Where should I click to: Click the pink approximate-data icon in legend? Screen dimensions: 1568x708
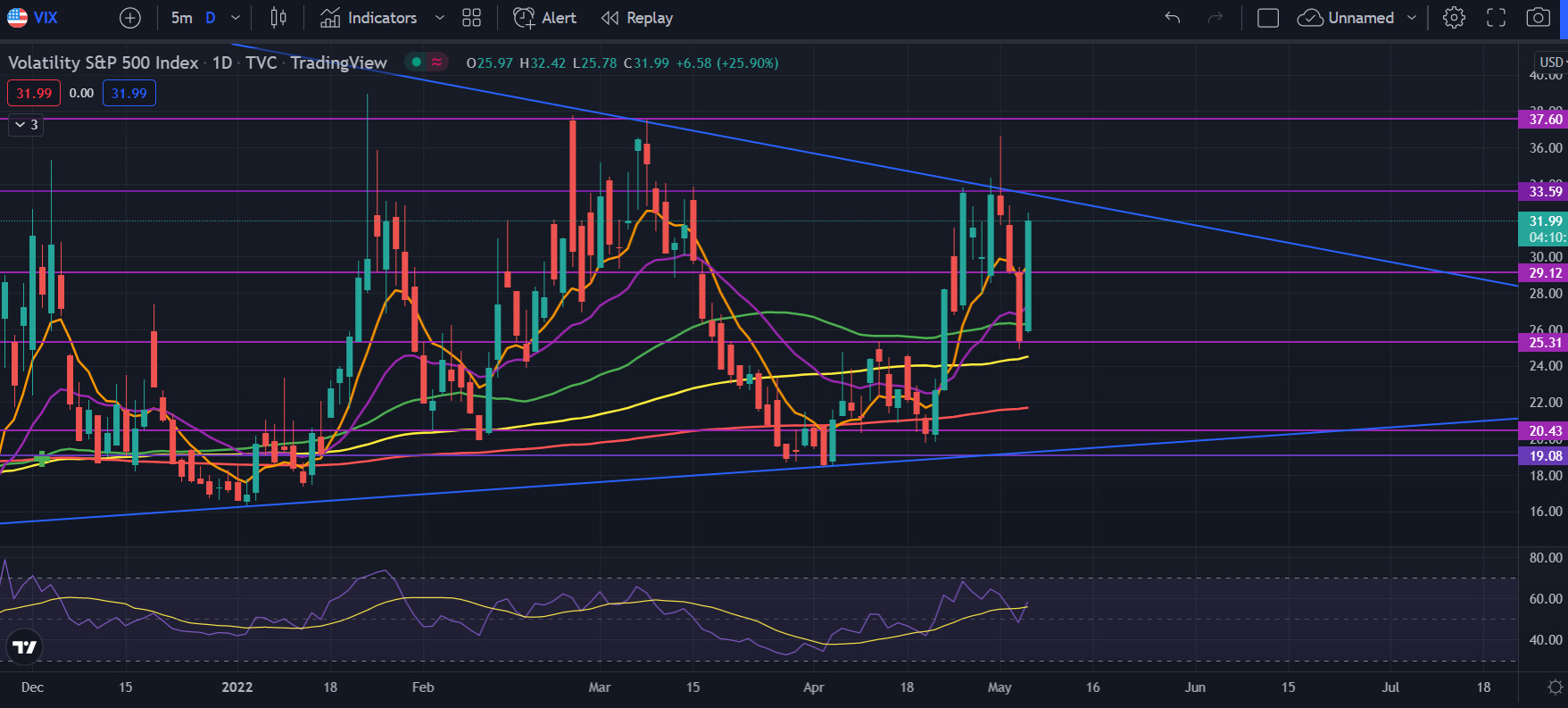436,62
